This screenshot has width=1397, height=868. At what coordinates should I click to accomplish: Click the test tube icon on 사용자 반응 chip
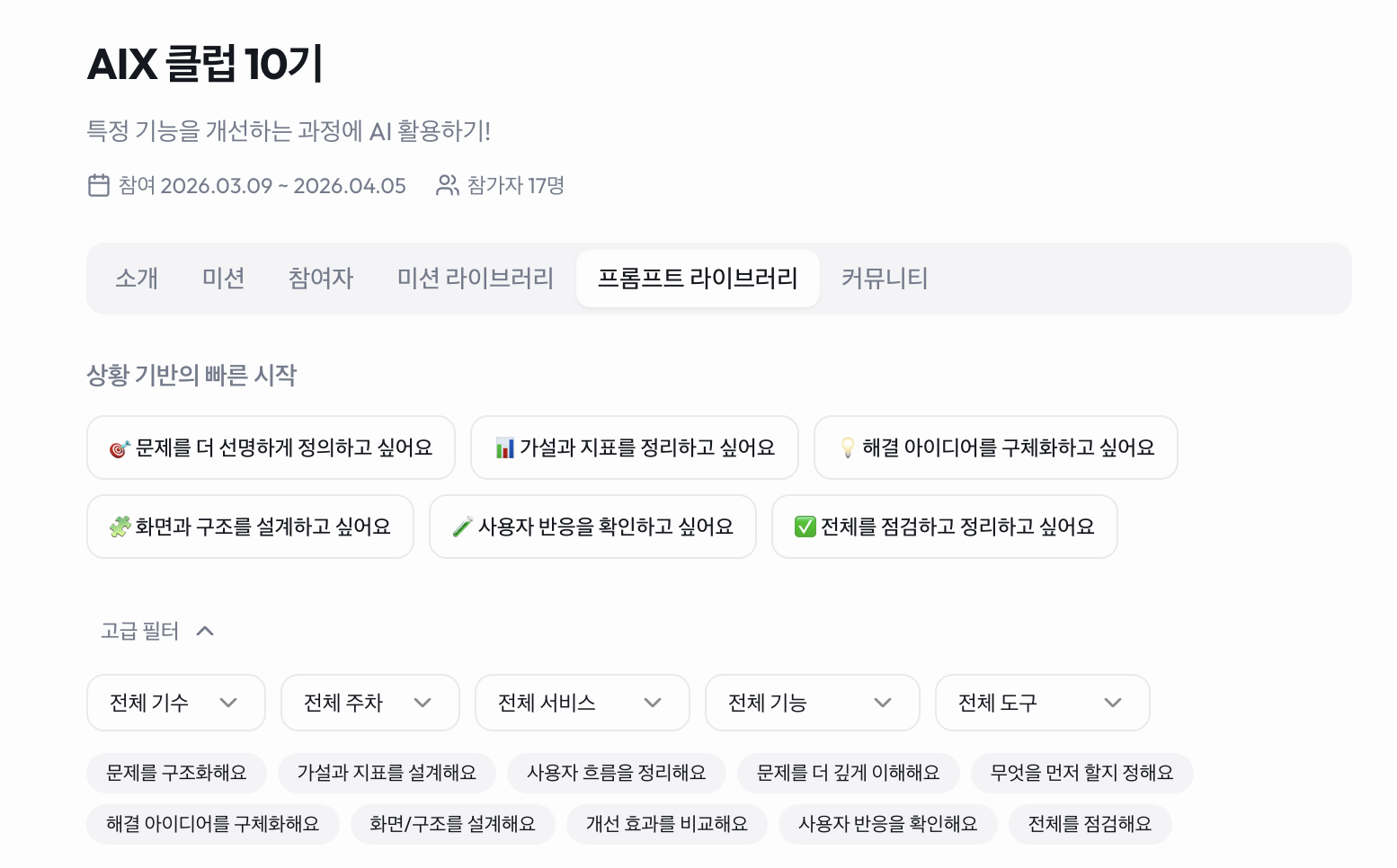pos(462,527)
